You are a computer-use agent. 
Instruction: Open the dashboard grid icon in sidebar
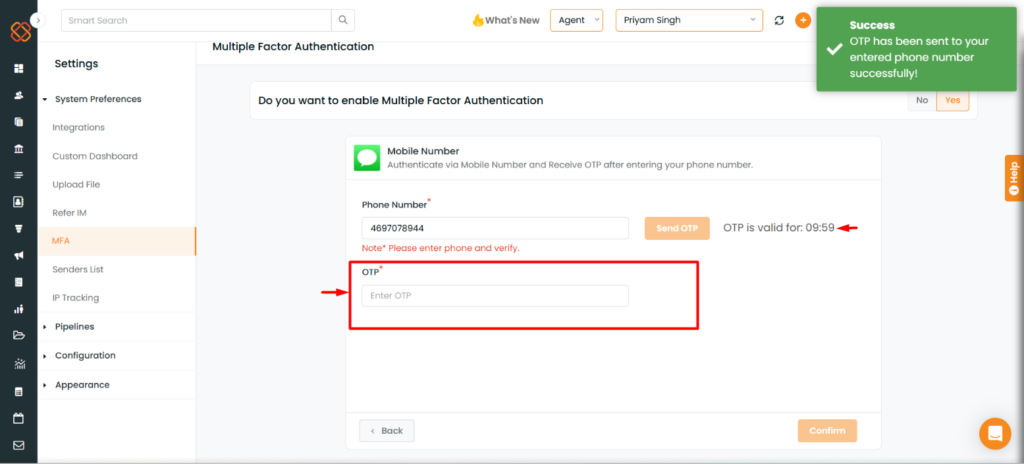[18, 68]
